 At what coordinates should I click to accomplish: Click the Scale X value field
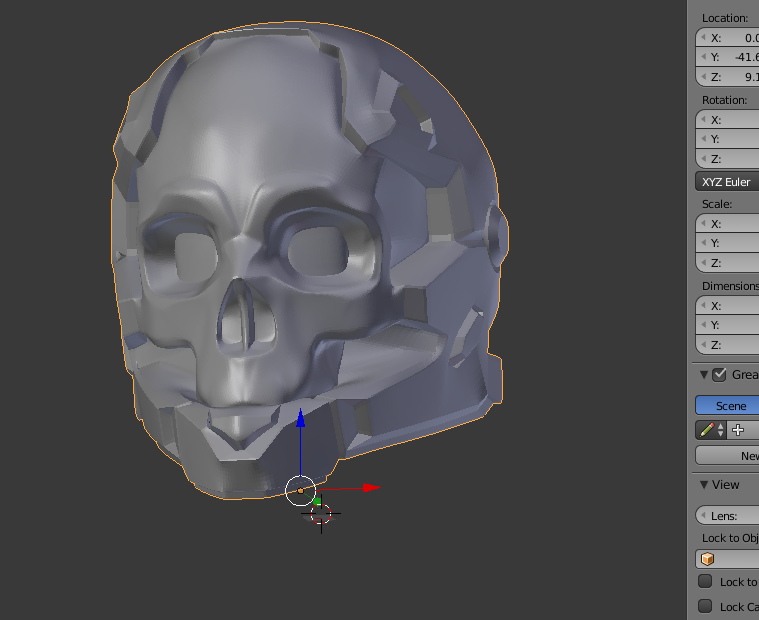pos(727,224)
